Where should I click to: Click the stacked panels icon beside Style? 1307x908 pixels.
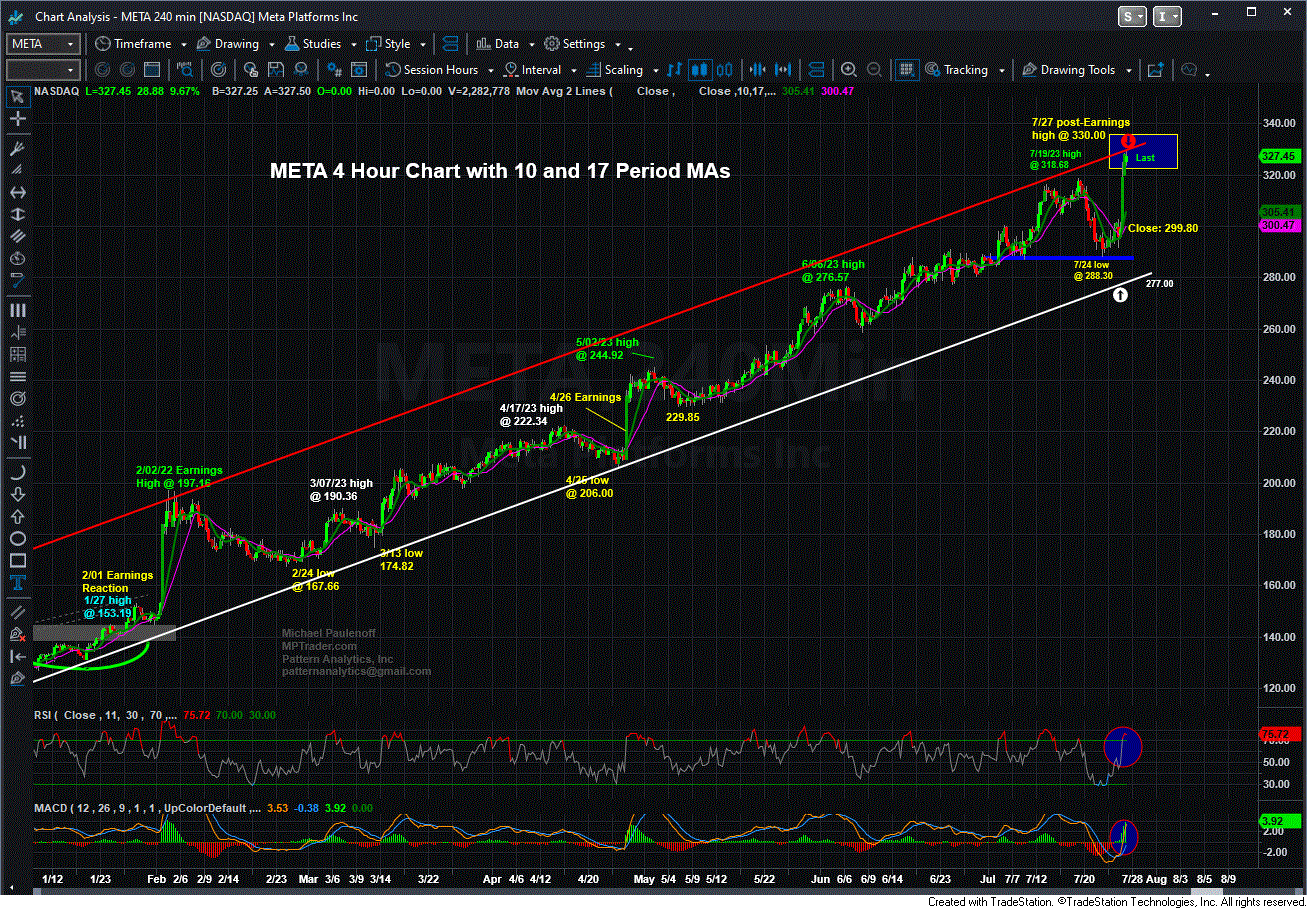coord(450,44)
